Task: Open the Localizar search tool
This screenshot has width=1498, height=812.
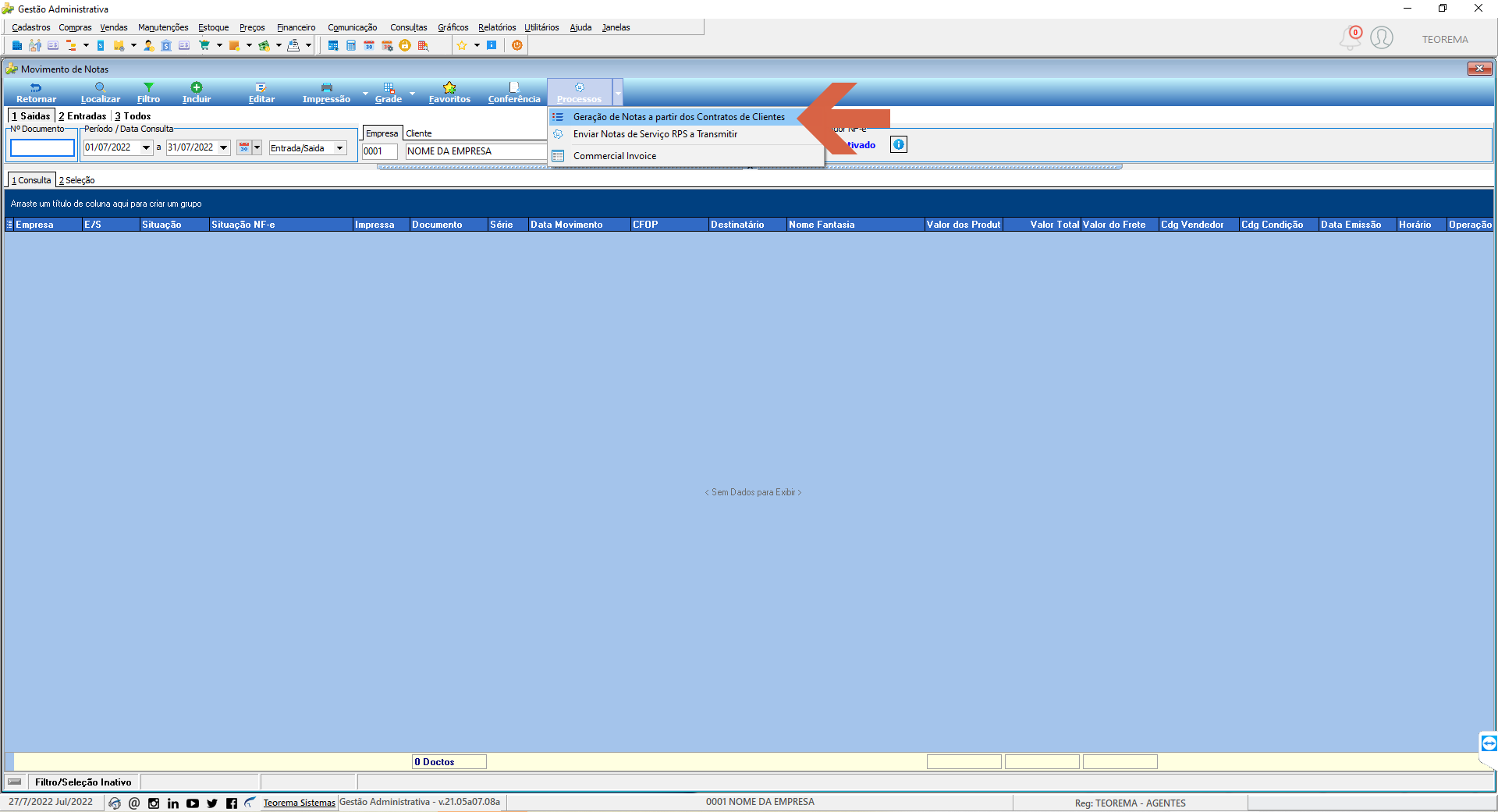Action: (101, 93)
